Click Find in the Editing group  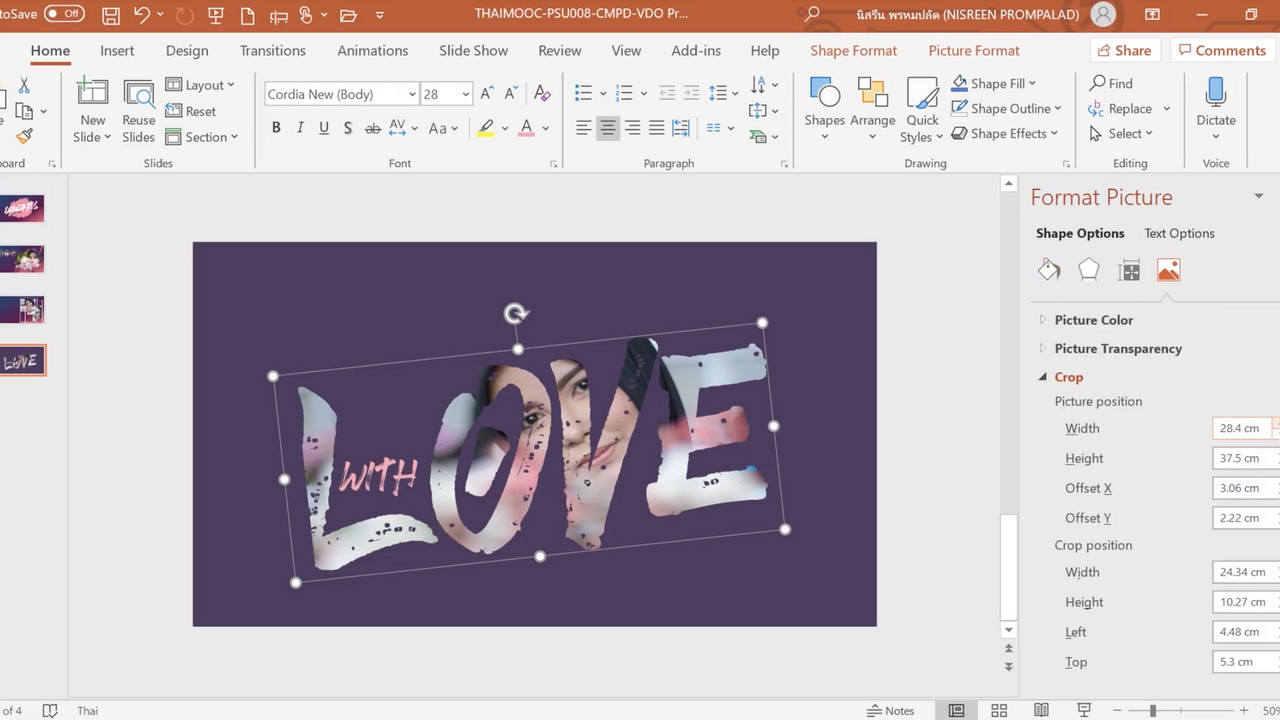(x=1111, y=84)
